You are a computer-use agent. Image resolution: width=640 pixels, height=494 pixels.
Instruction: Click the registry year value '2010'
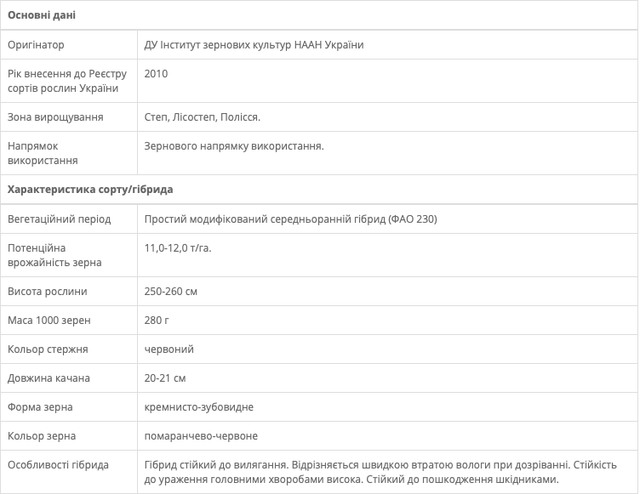point(156,74)
